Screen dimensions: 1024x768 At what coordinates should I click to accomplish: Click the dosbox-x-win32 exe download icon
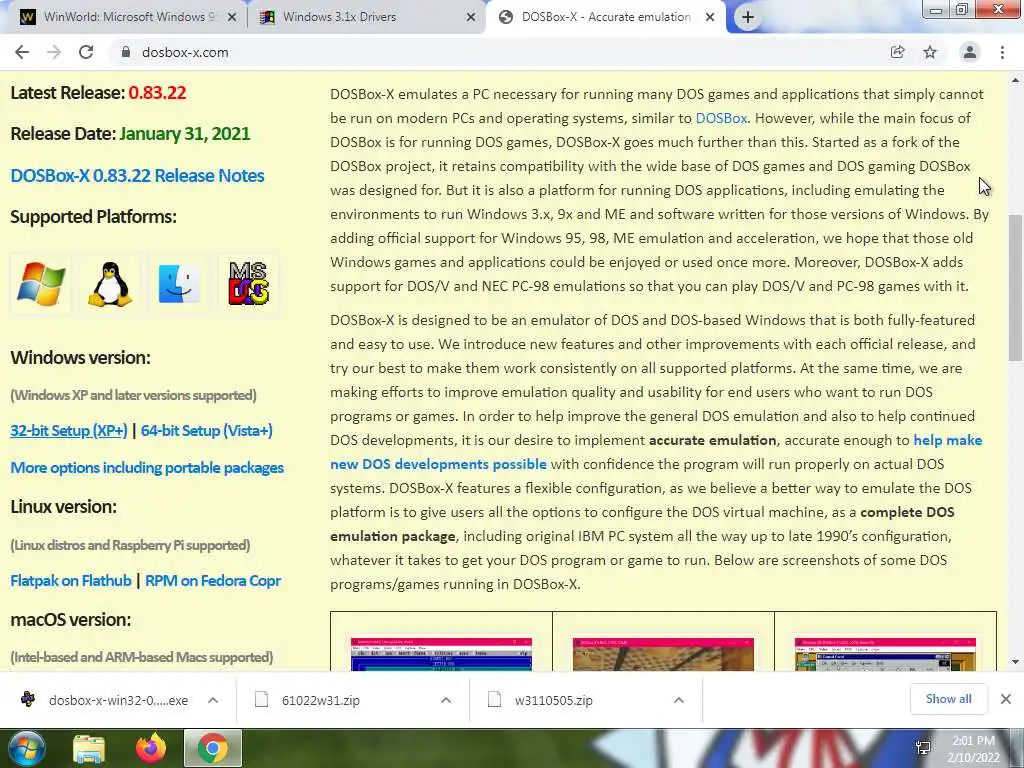[x=28, y=699]
